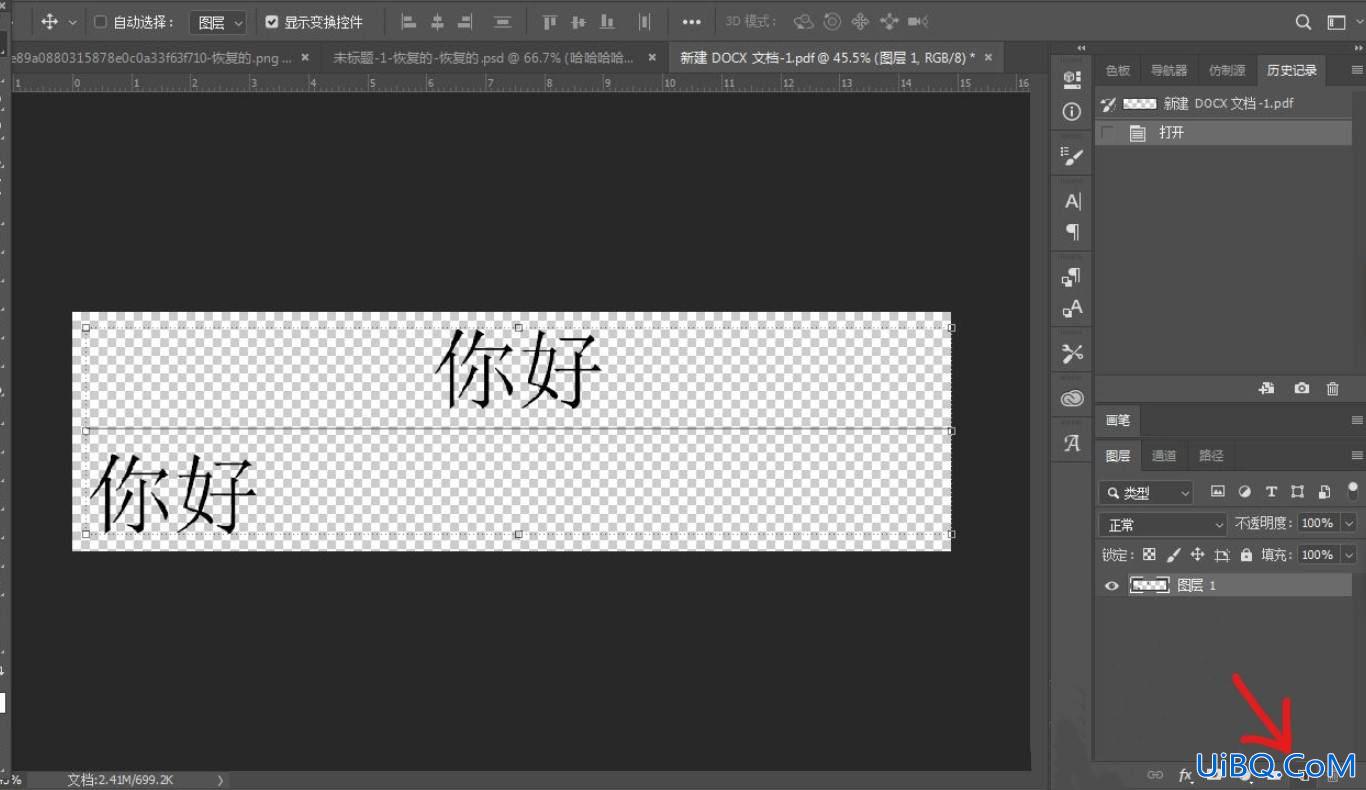Image resolution: width=1366 pixels, height=790 pixels.
Task: Switch to the 路径 paths tab
Action: [x=1211, y=455]
